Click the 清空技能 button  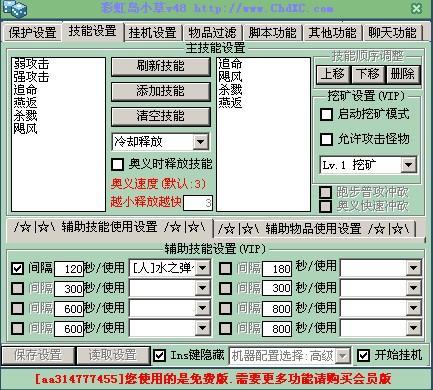pos(161,116)
